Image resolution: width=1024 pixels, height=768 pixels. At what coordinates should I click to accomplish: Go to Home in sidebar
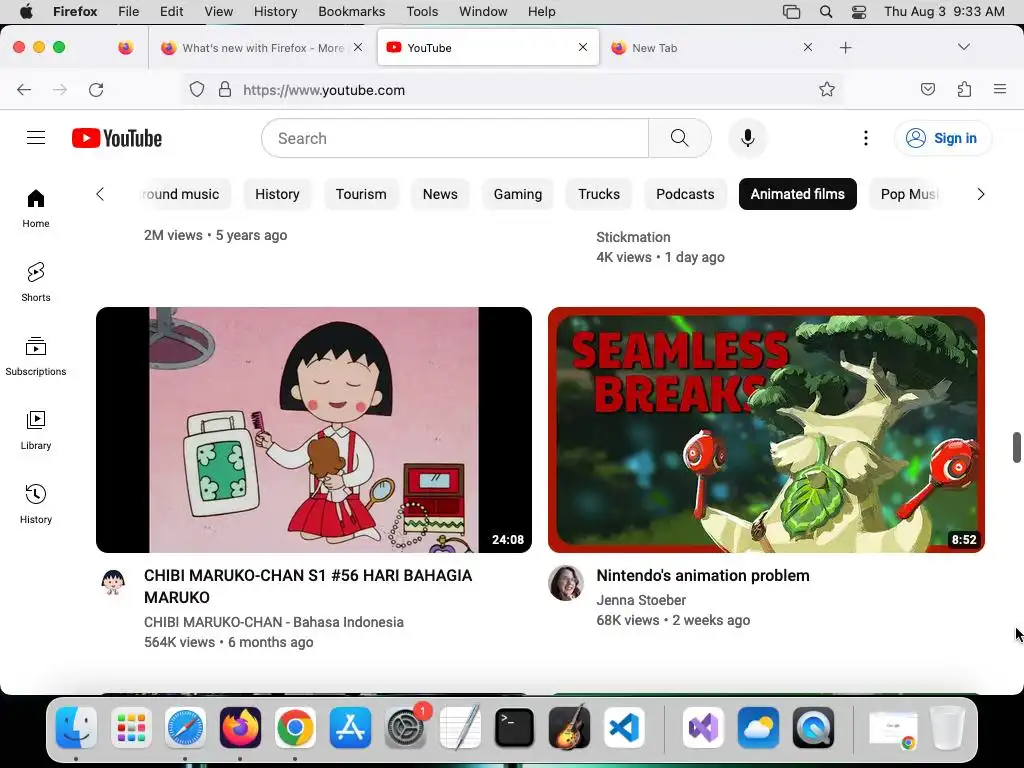(36, 208)
